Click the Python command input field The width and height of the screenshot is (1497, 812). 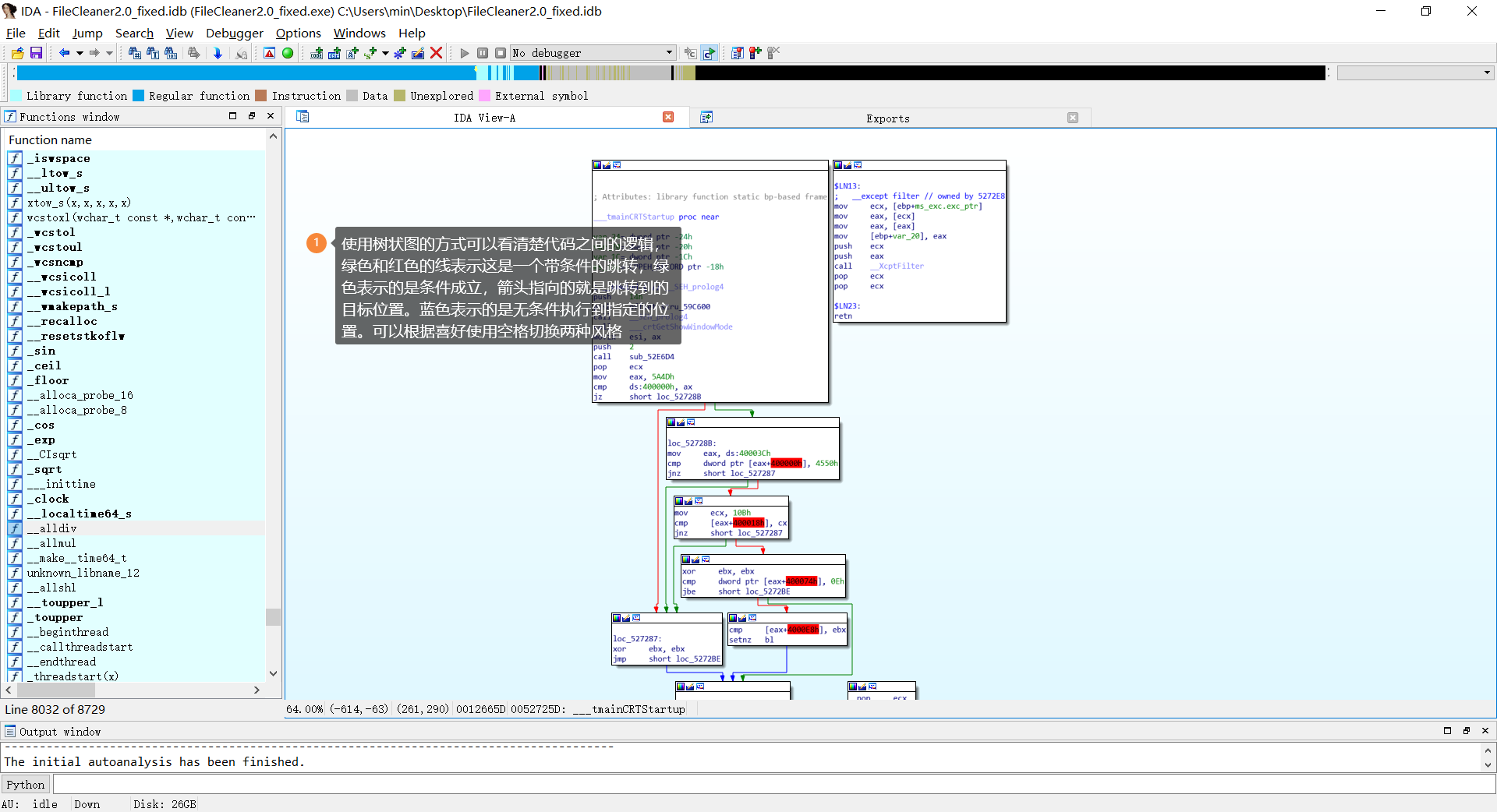pos(773,785)
